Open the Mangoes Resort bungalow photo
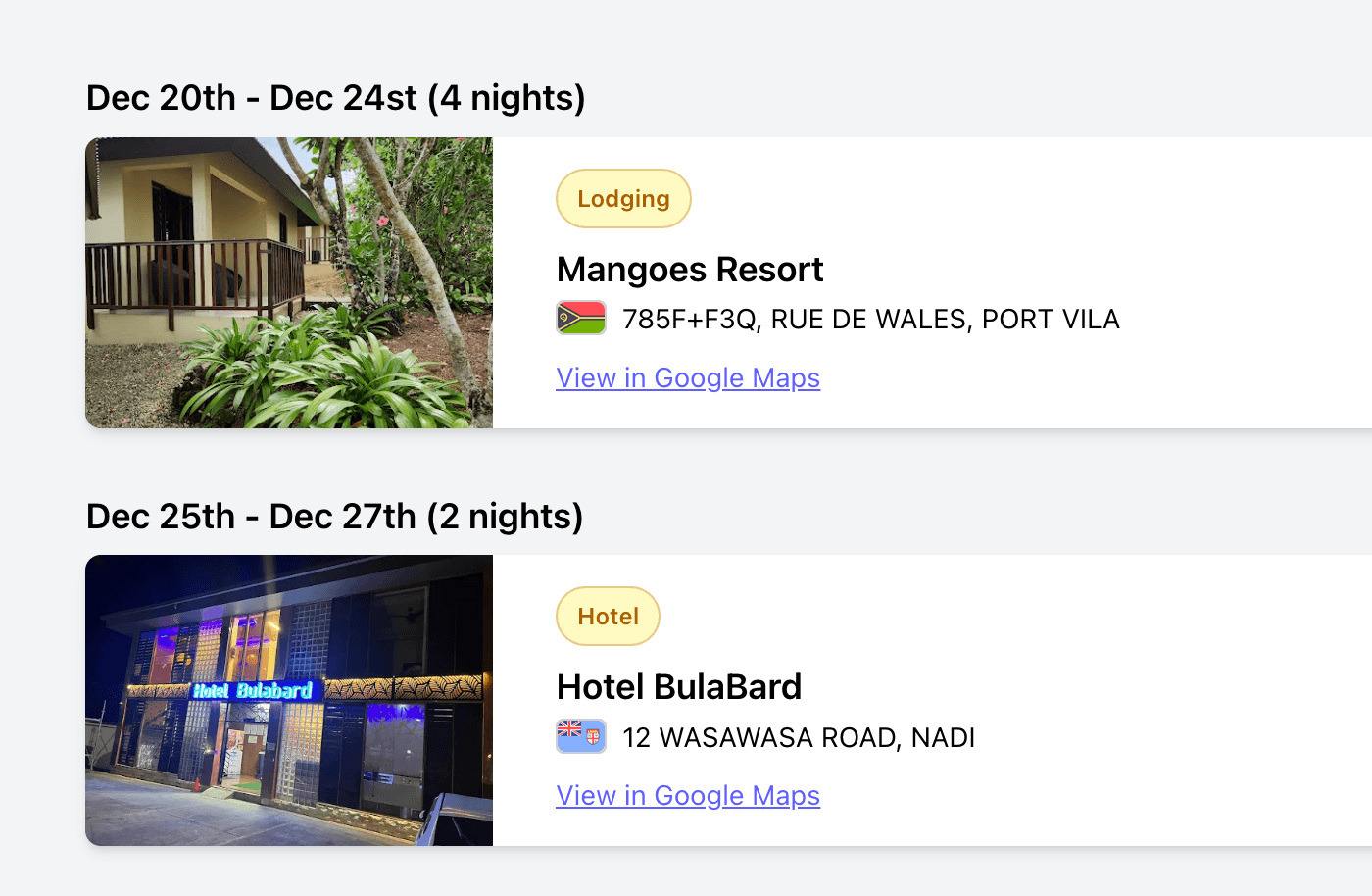The height and width of the screenshot is (896, 1372). [289, 282]
